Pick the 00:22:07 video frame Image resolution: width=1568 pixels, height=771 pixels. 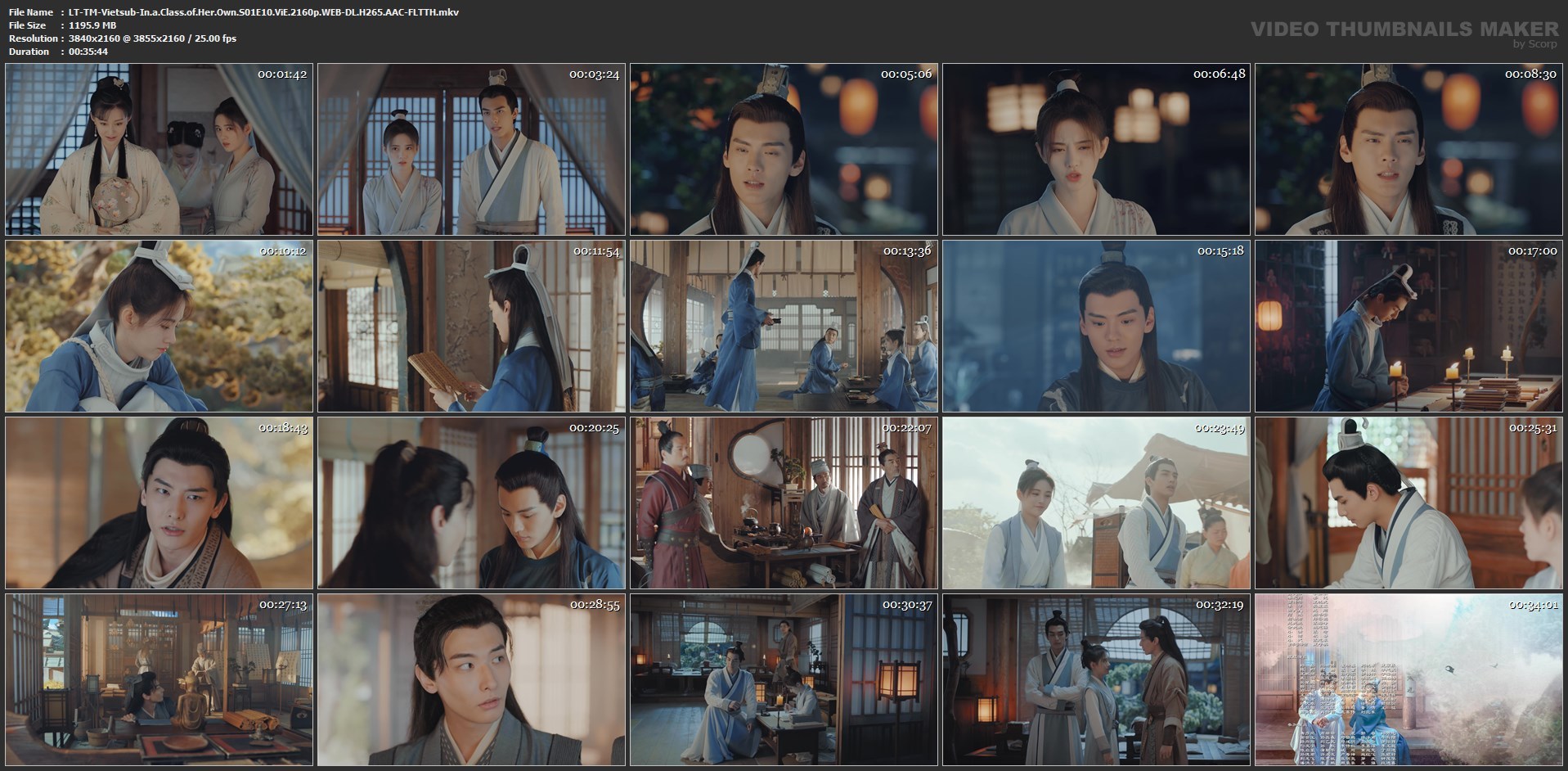tap(784, 503)
